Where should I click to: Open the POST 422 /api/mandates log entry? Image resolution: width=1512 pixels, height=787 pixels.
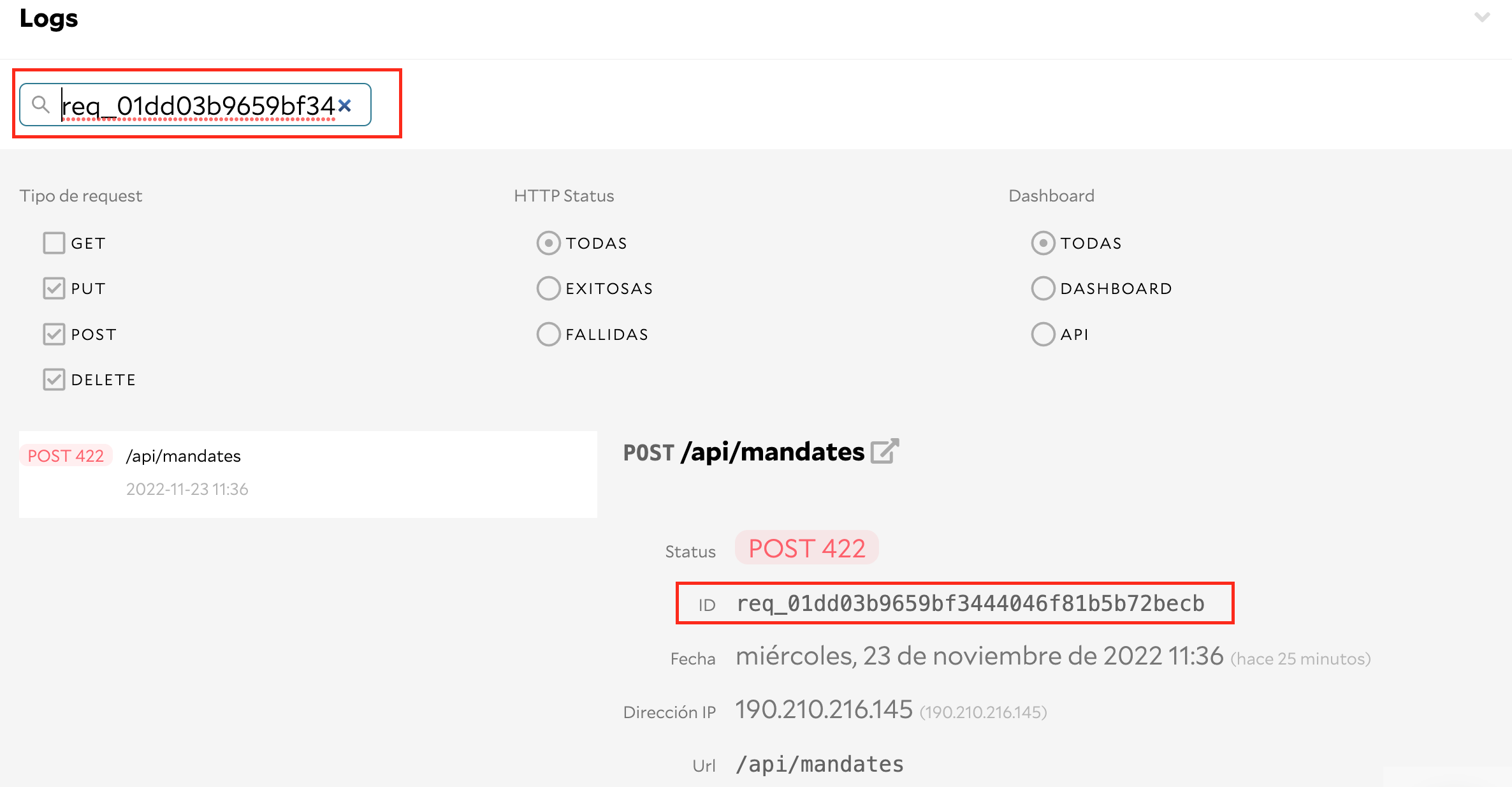click(x=308, y=474)
